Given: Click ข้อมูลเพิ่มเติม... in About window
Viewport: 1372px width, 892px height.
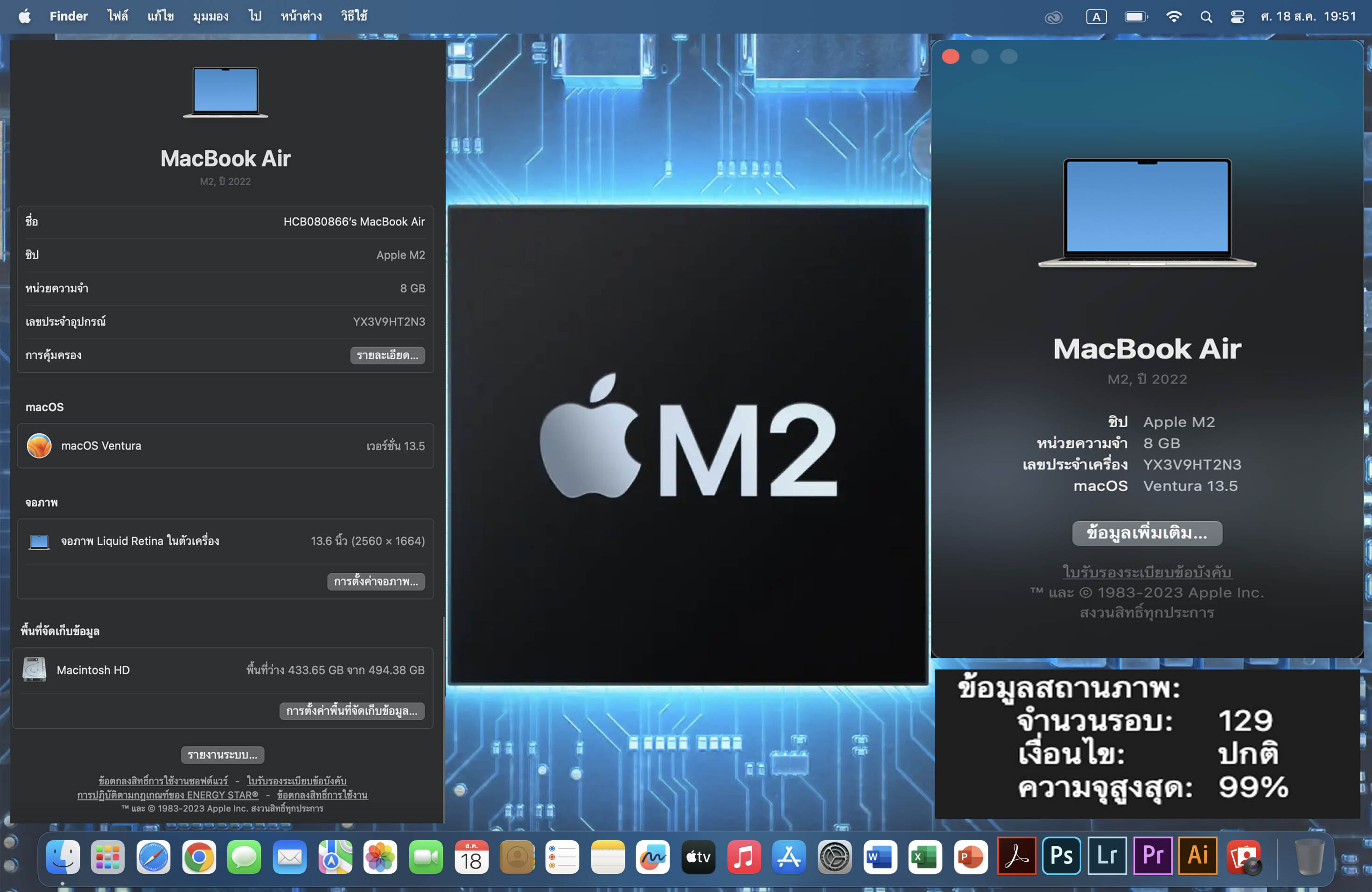Looking at the screenshot, I should tap(1147, 533).
